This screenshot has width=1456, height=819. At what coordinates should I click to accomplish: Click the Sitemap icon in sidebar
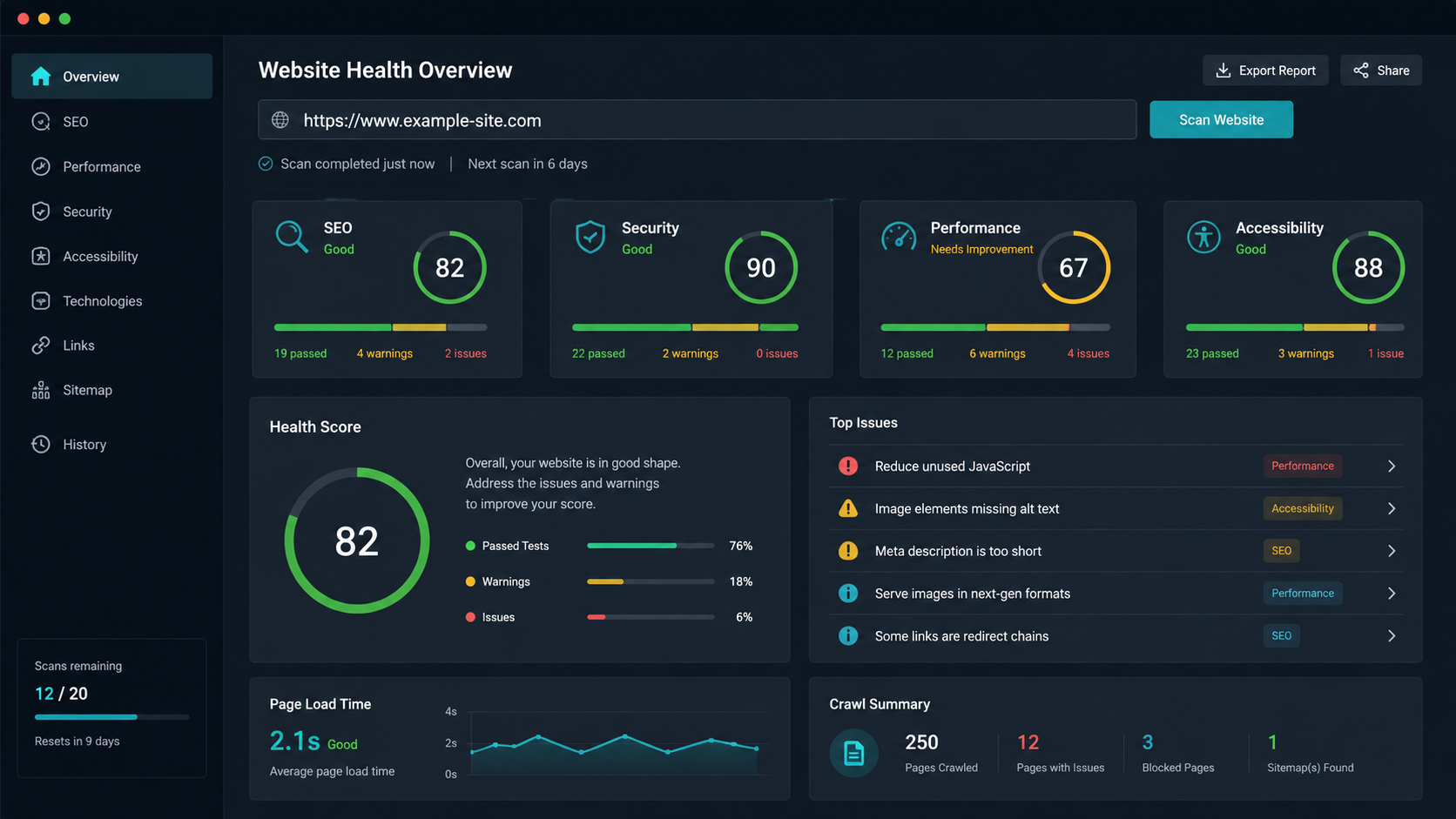point(41,390)
